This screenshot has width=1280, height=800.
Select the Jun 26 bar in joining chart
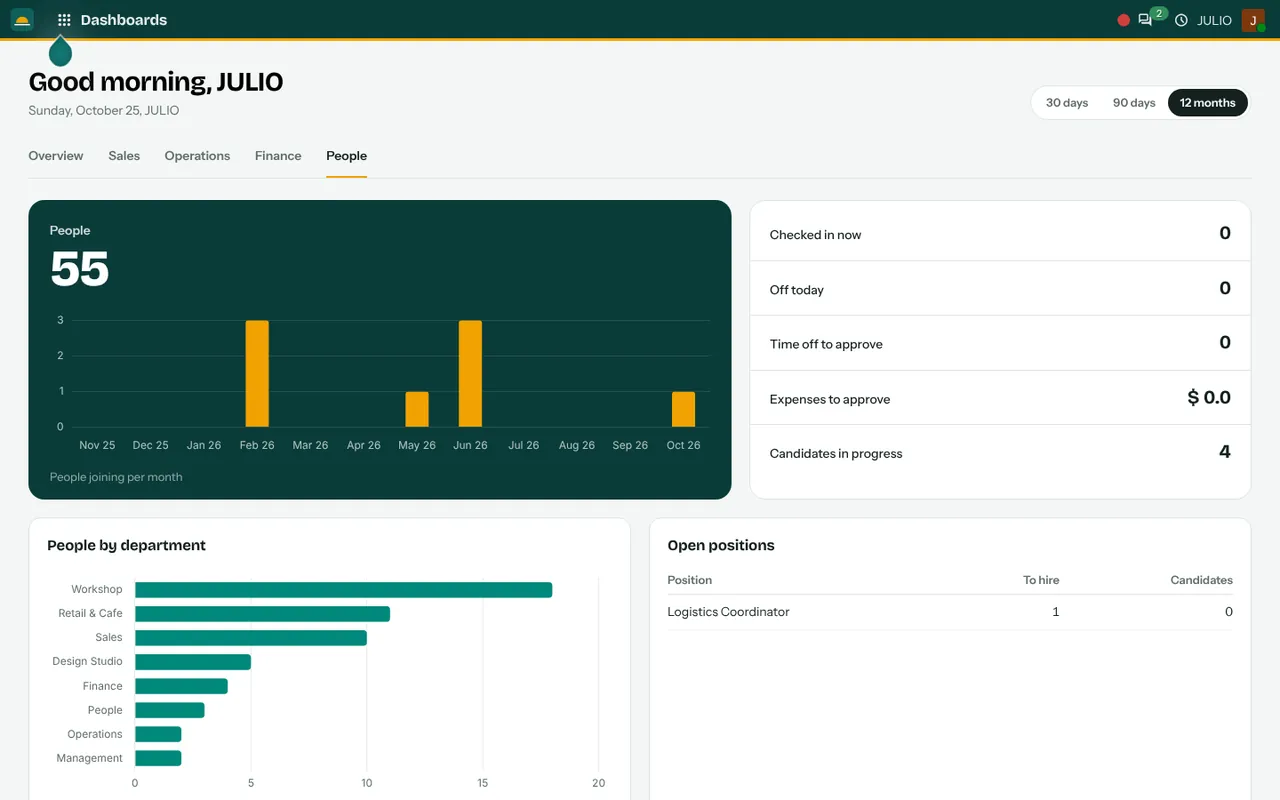[470, 374]
